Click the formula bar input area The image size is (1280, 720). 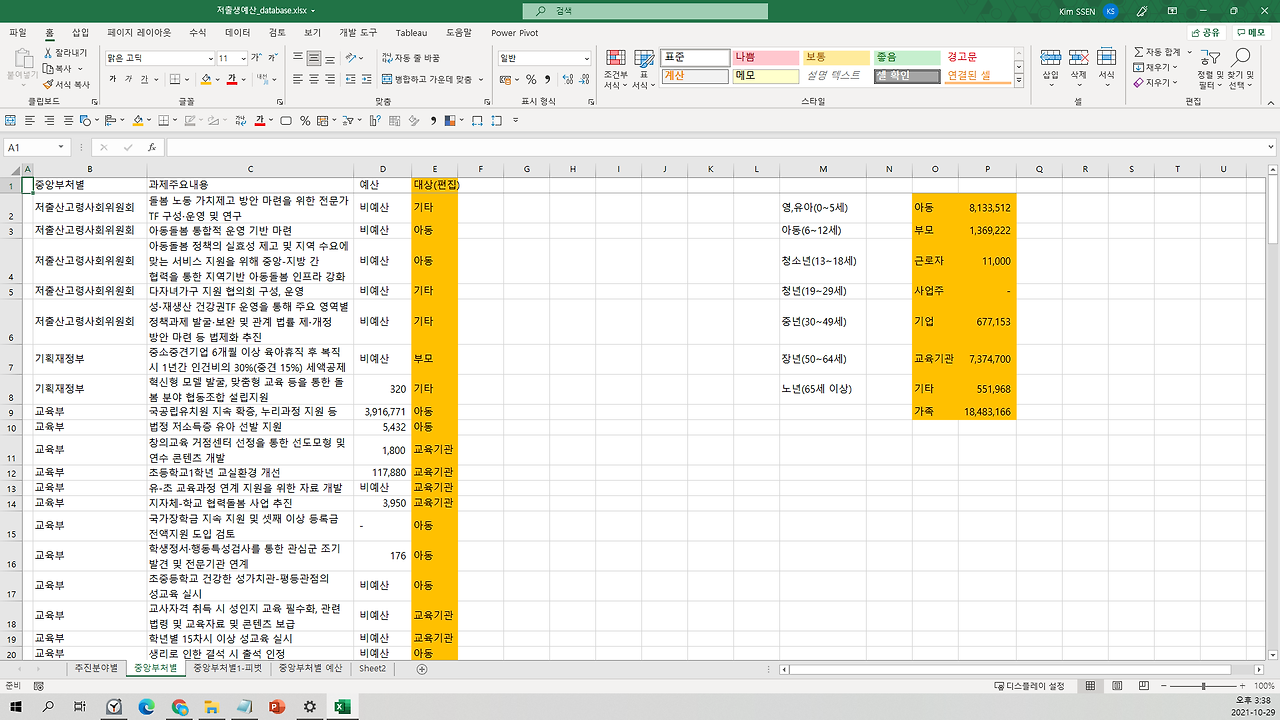point(715,147)
